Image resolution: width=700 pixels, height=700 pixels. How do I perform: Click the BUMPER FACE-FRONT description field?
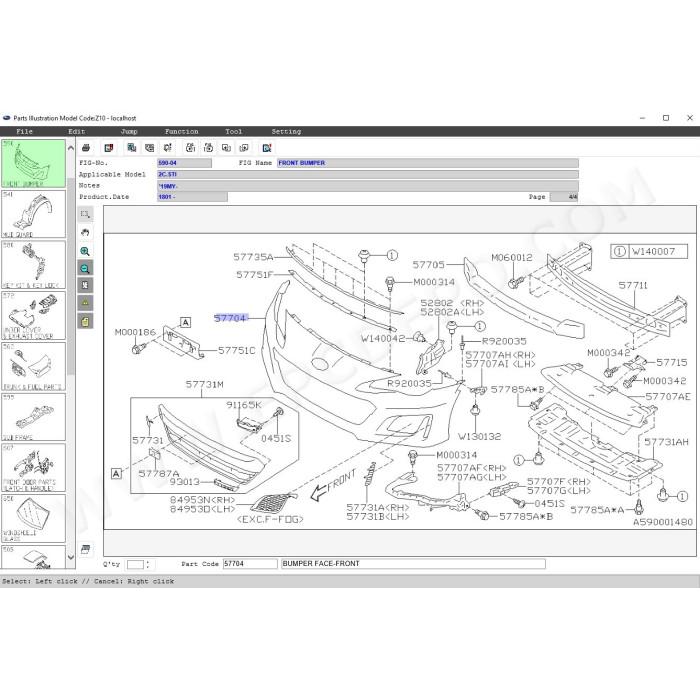click(413, 564)
